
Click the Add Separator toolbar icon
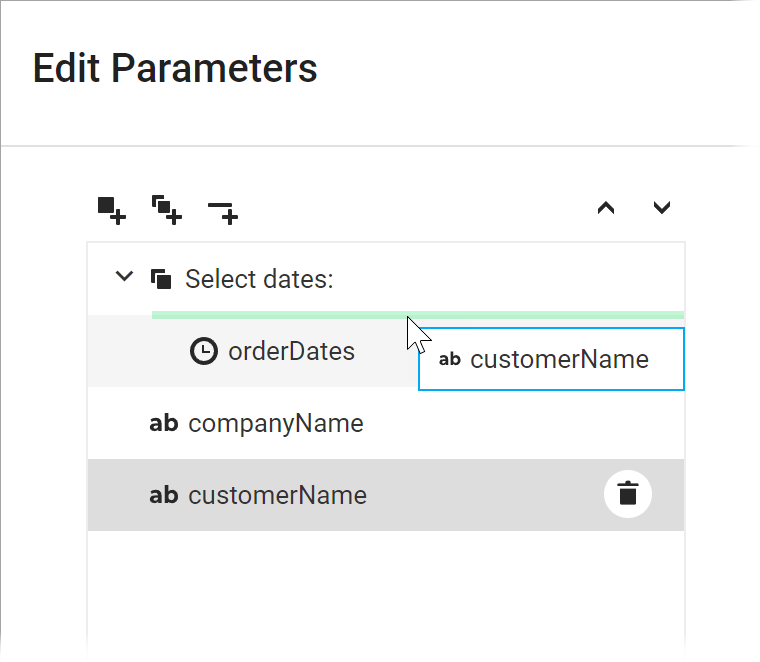[222, 211]
